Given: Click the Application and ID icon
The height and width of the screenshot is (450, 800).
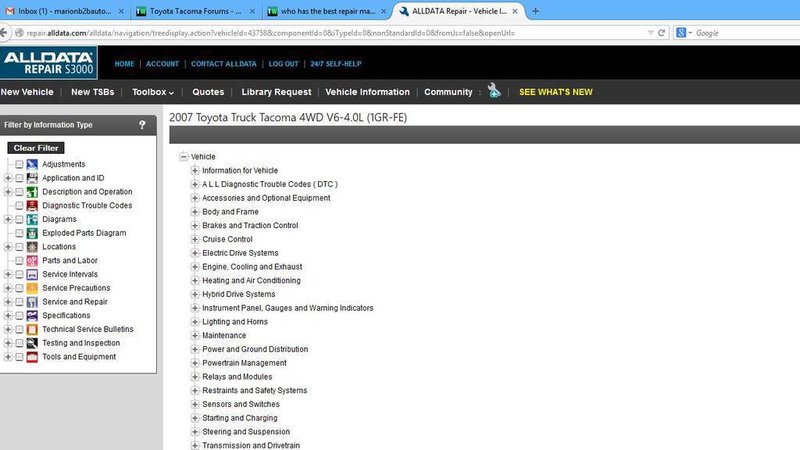Looking at the screenshot, I should click(32, 178).
